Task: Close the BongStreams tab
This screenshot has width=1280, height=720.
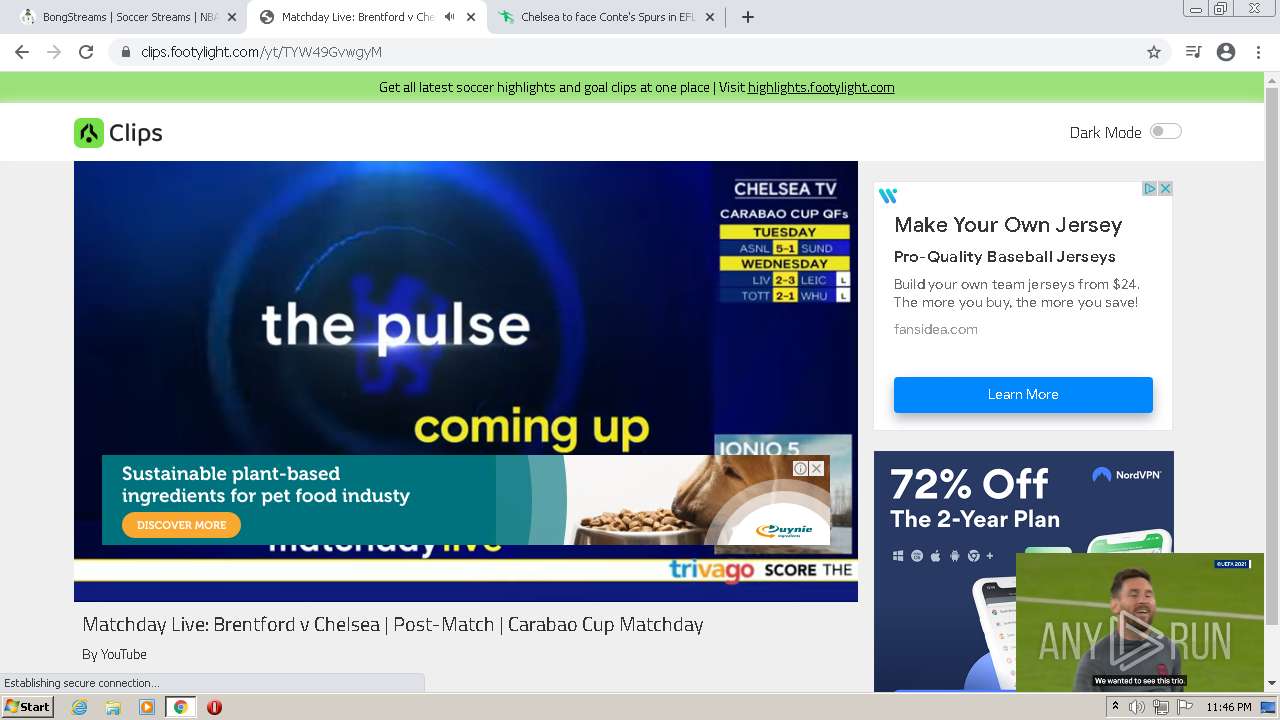Action: coord(232,17)
